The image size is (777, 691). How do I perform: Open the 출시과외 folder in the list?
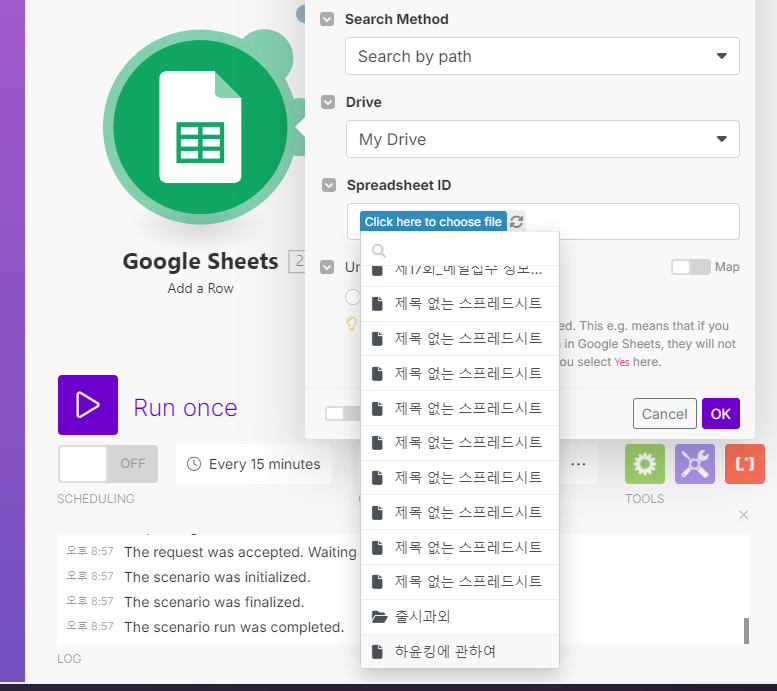pyautogui.click(x=460, y=617)
